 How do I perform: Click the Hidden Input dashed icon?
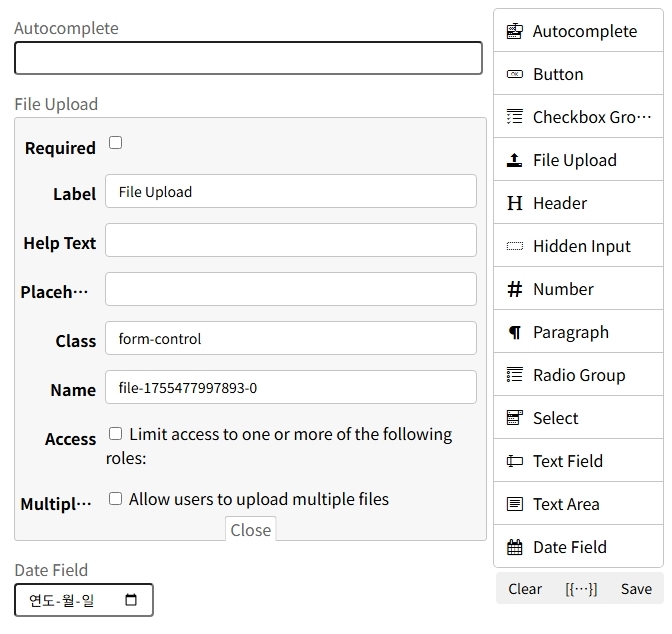514,246
